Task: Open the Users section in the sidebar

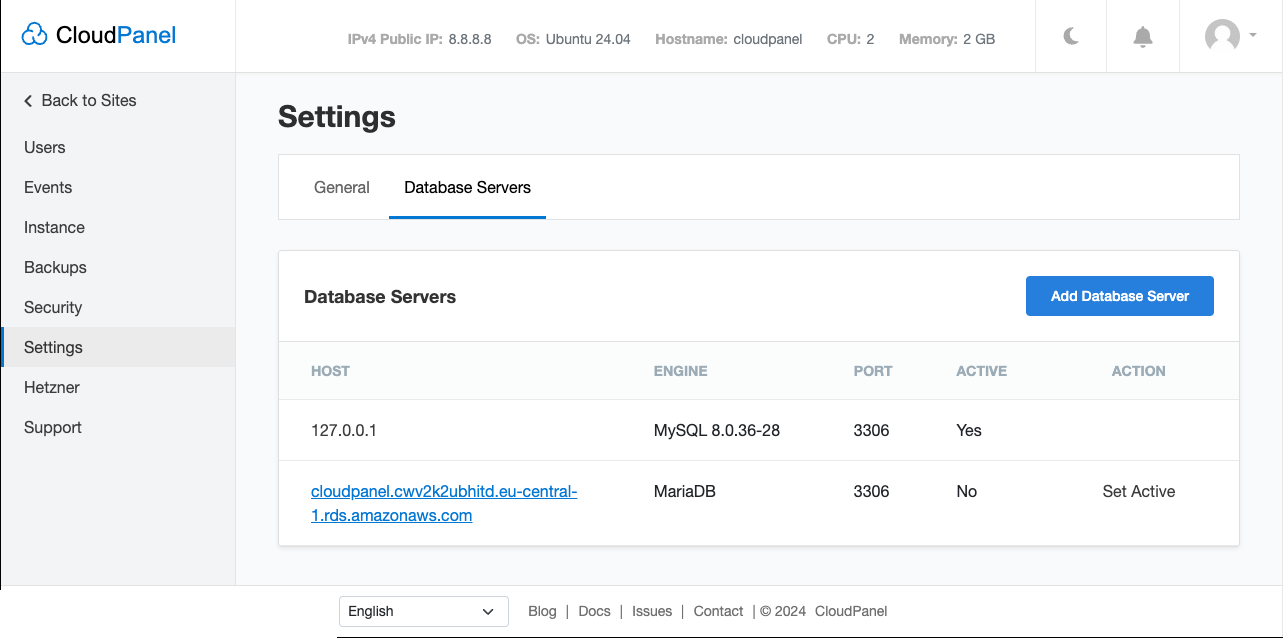Action: coord(44,147)
